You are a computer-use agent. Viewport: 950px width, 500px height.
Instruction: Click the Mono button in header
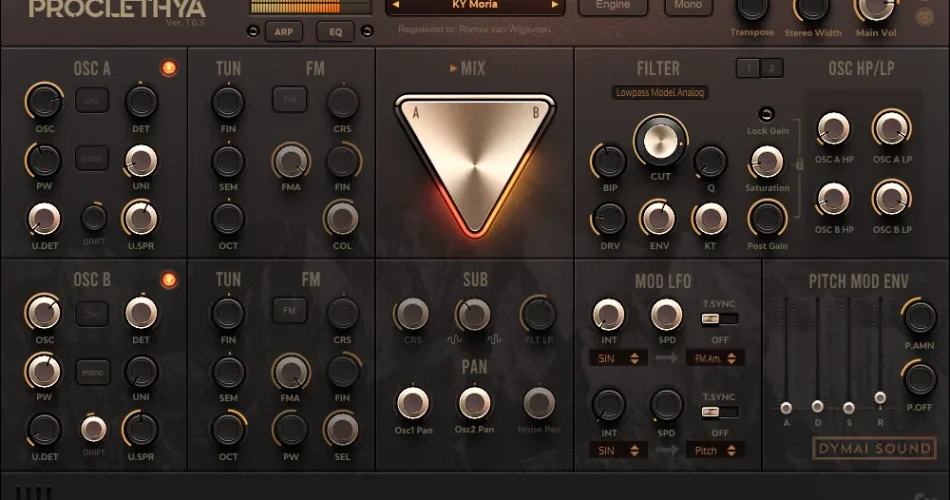(x=688, y=5)
